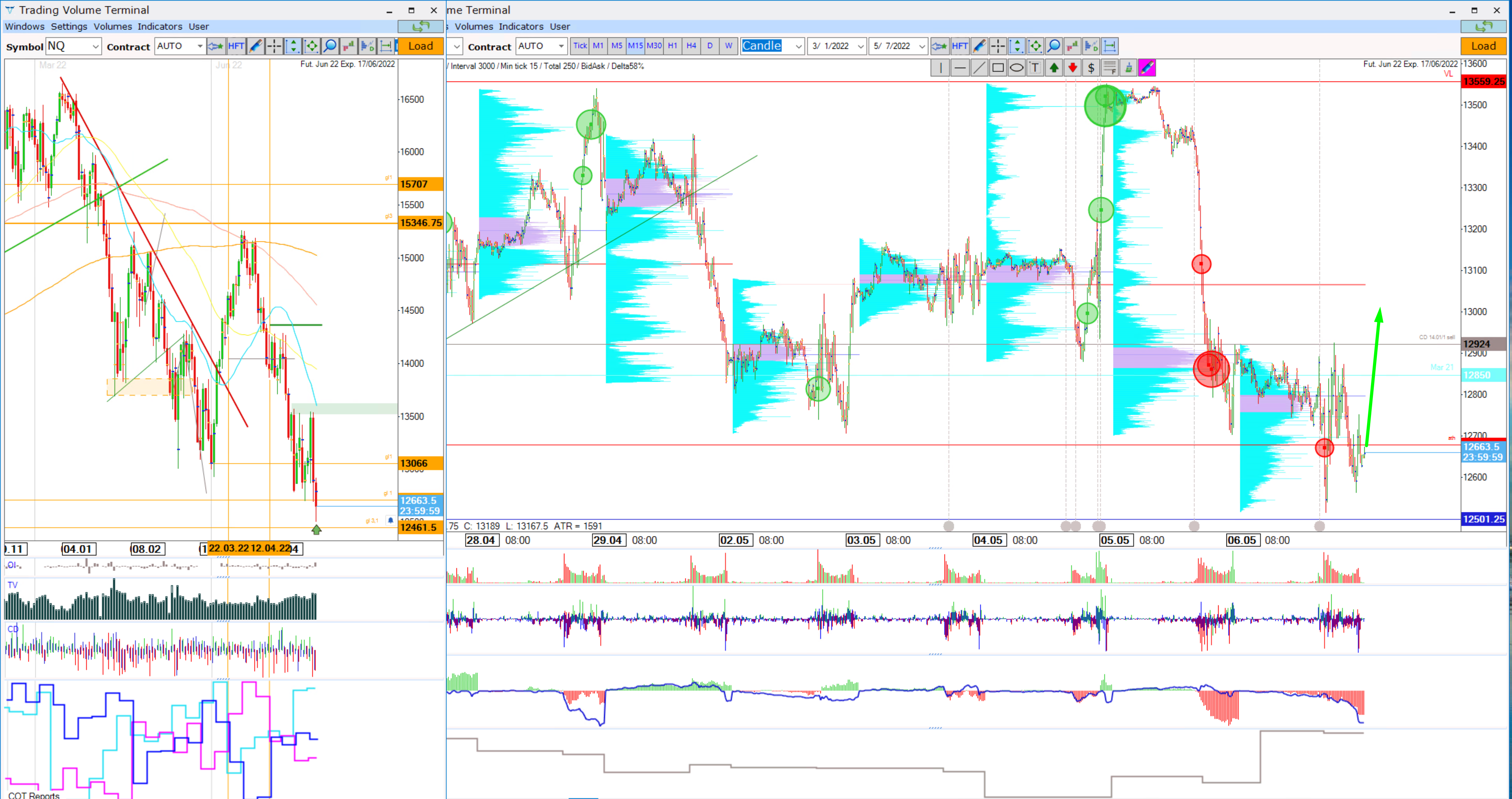Open the Indicators menu in the left terminal
The width and height of the screenshot is (1512, 799).
[x=160, y=26]
